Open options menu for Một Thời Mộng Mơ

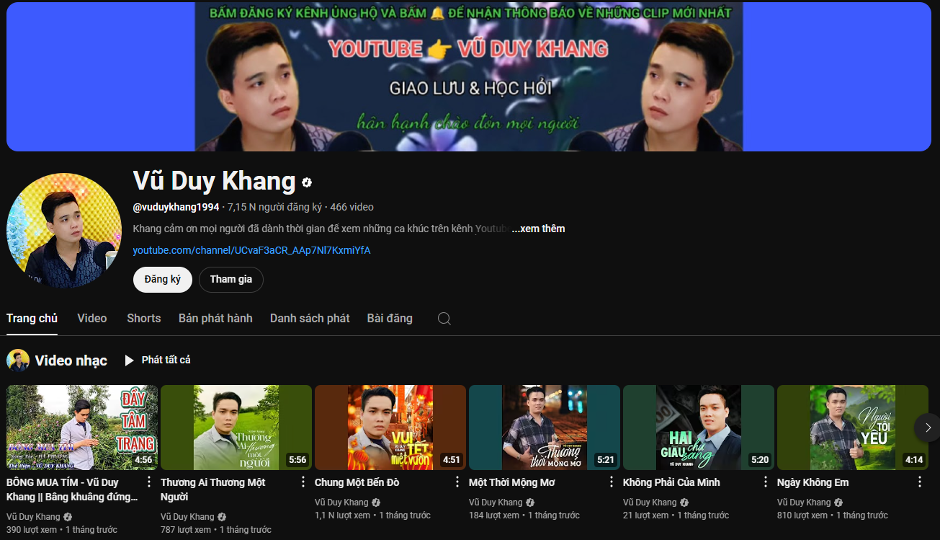612,482
